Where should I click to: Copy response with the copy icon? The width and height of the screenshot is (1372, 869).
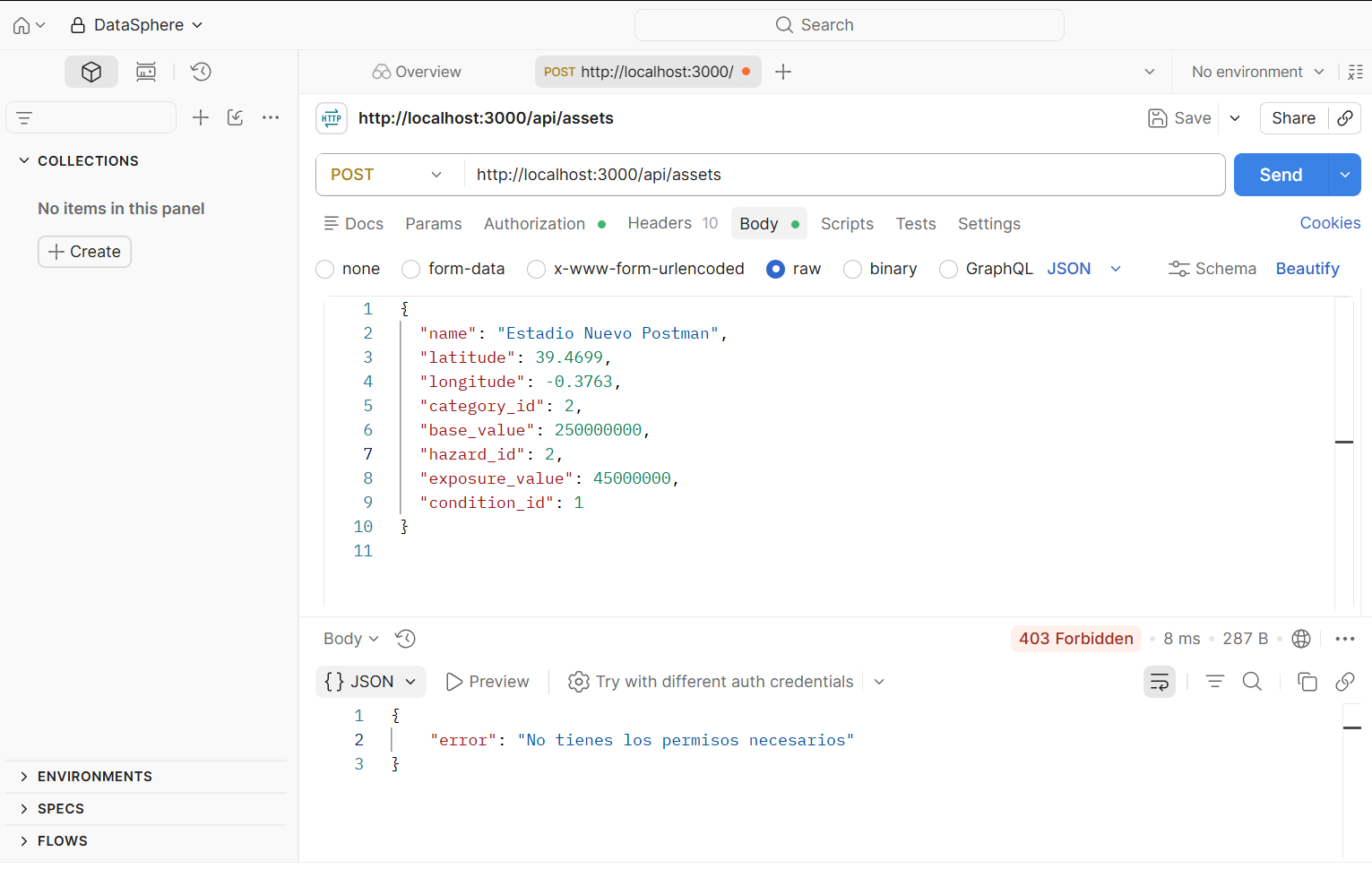point(1307,682)
